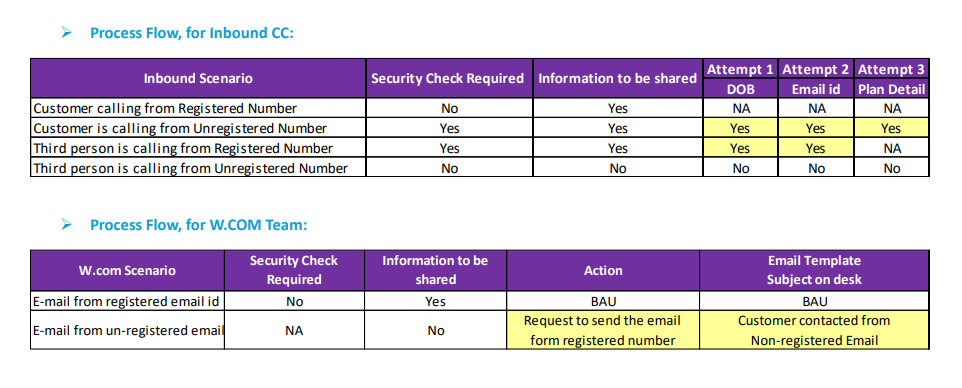Click 'Request to send the email' yellow cell

pos(603,330)
